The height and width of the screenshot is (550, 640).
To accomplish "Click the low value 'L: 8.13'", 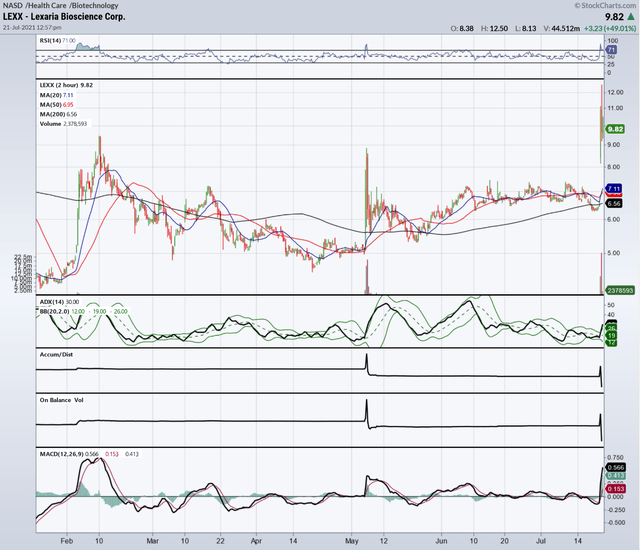I will tap(526, 29).
